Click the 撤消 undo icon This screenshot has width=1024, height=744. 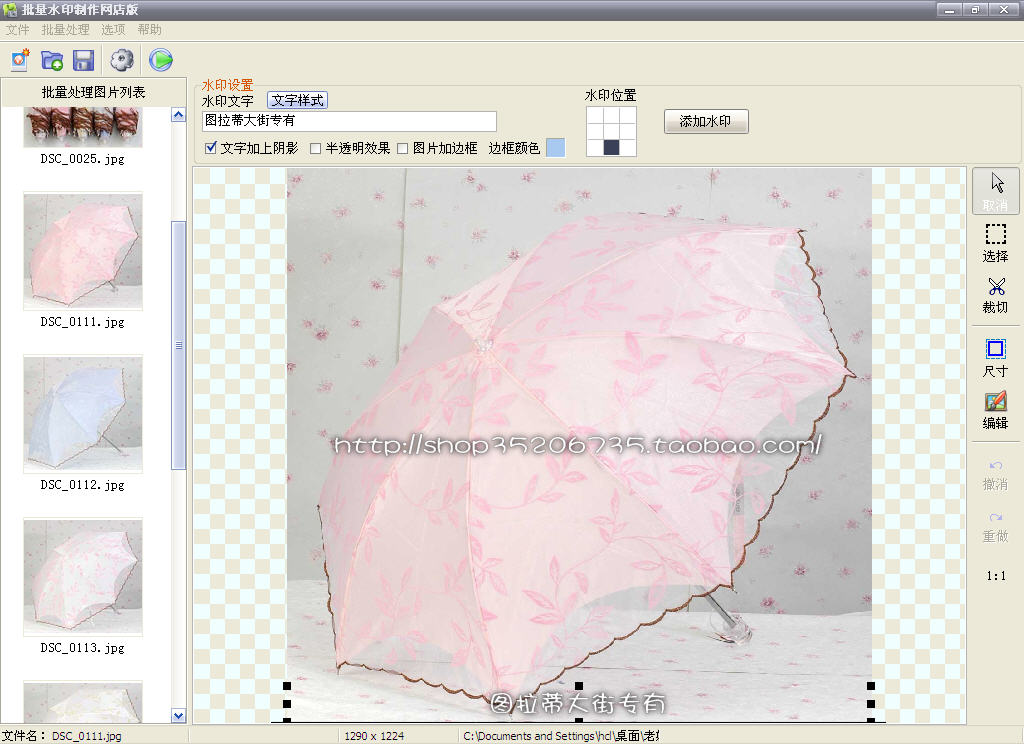tap(995, 476)
